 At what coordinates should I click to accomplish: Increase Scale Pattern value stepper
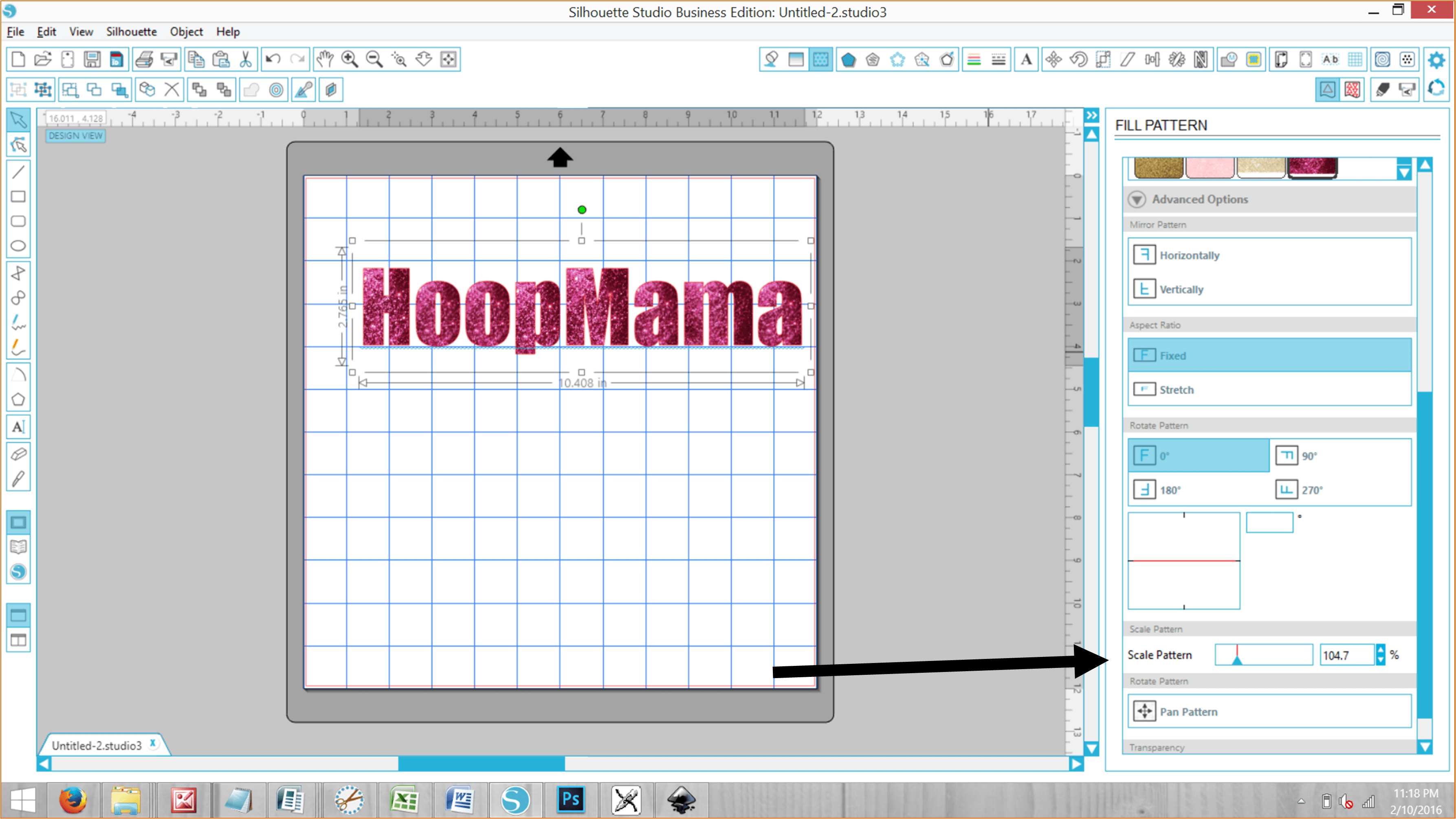pos(1381,650)
